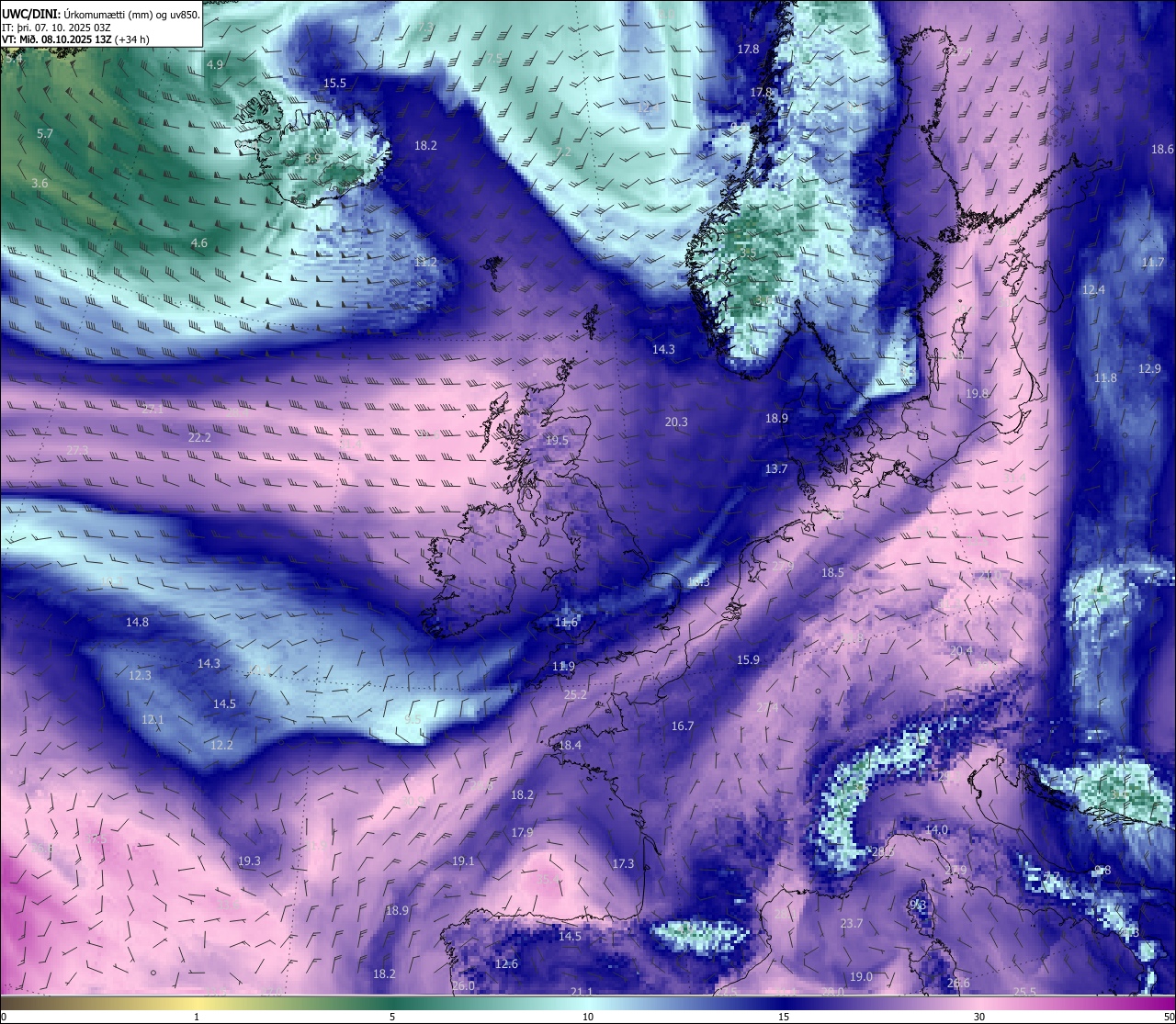Click the 12.4 map value
1176x1024 pixels.
(1093, 289)
